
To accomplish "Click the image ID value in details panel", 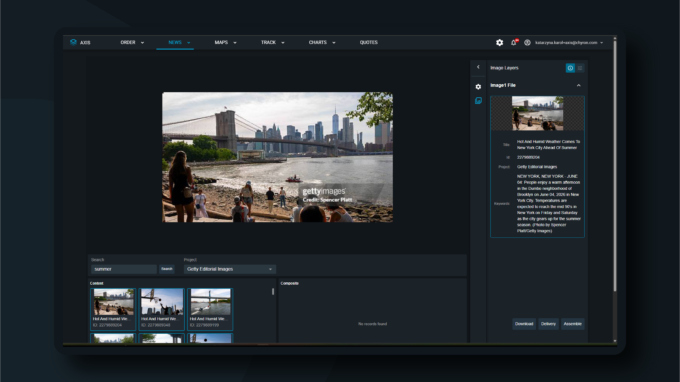I will point(528,157).
